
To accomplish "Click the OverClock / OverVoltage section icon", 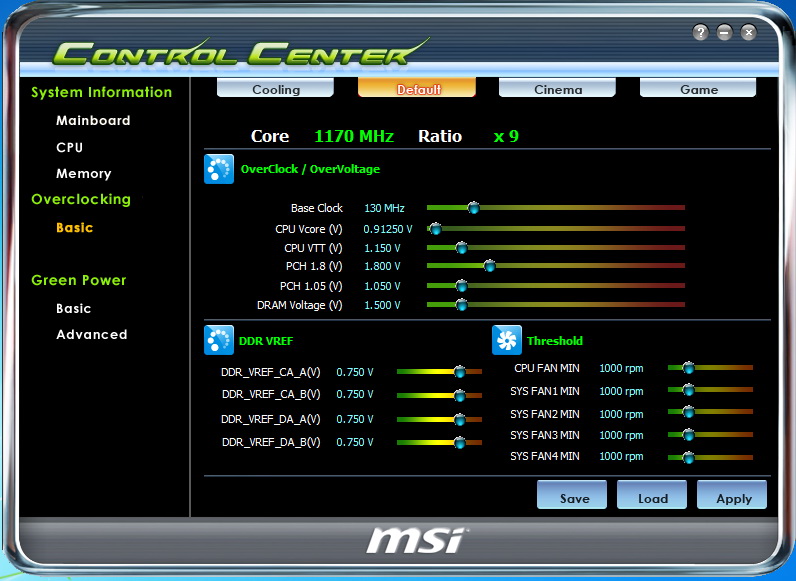I will 218,169.
